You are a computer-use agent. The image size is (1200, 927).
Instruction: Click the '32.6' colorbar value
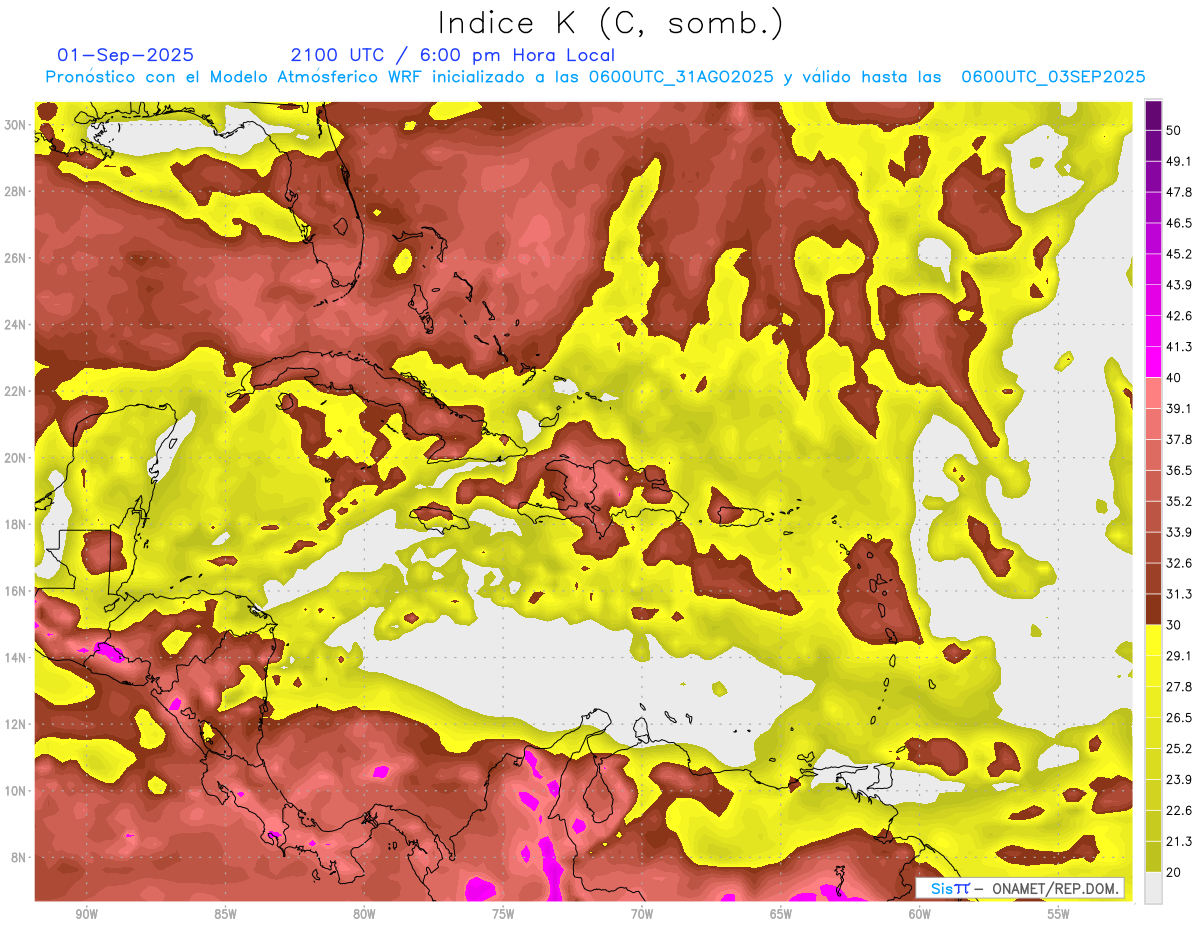coord(1178,563)
